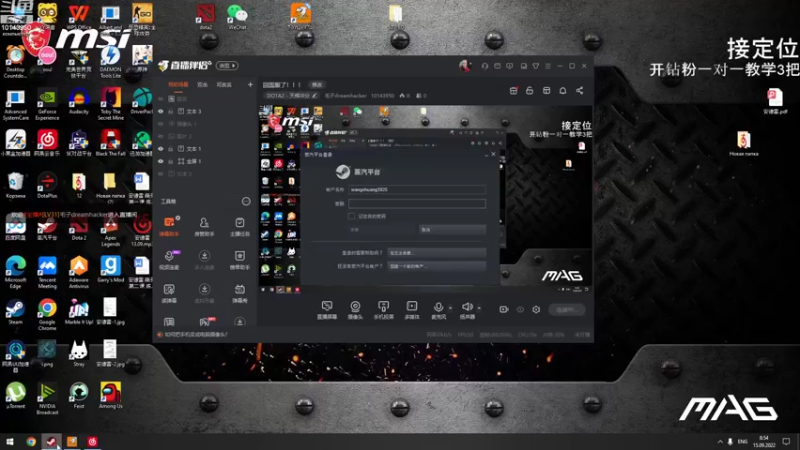Click the share icon in stream header
Screen dimensions: 800x450
pos(580,90)
